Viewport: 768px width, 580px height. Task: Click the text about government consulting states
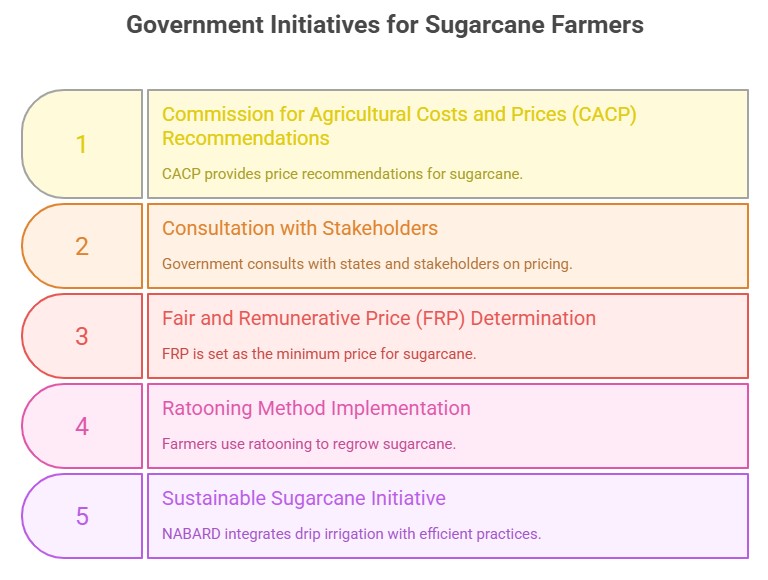(367, 264)
